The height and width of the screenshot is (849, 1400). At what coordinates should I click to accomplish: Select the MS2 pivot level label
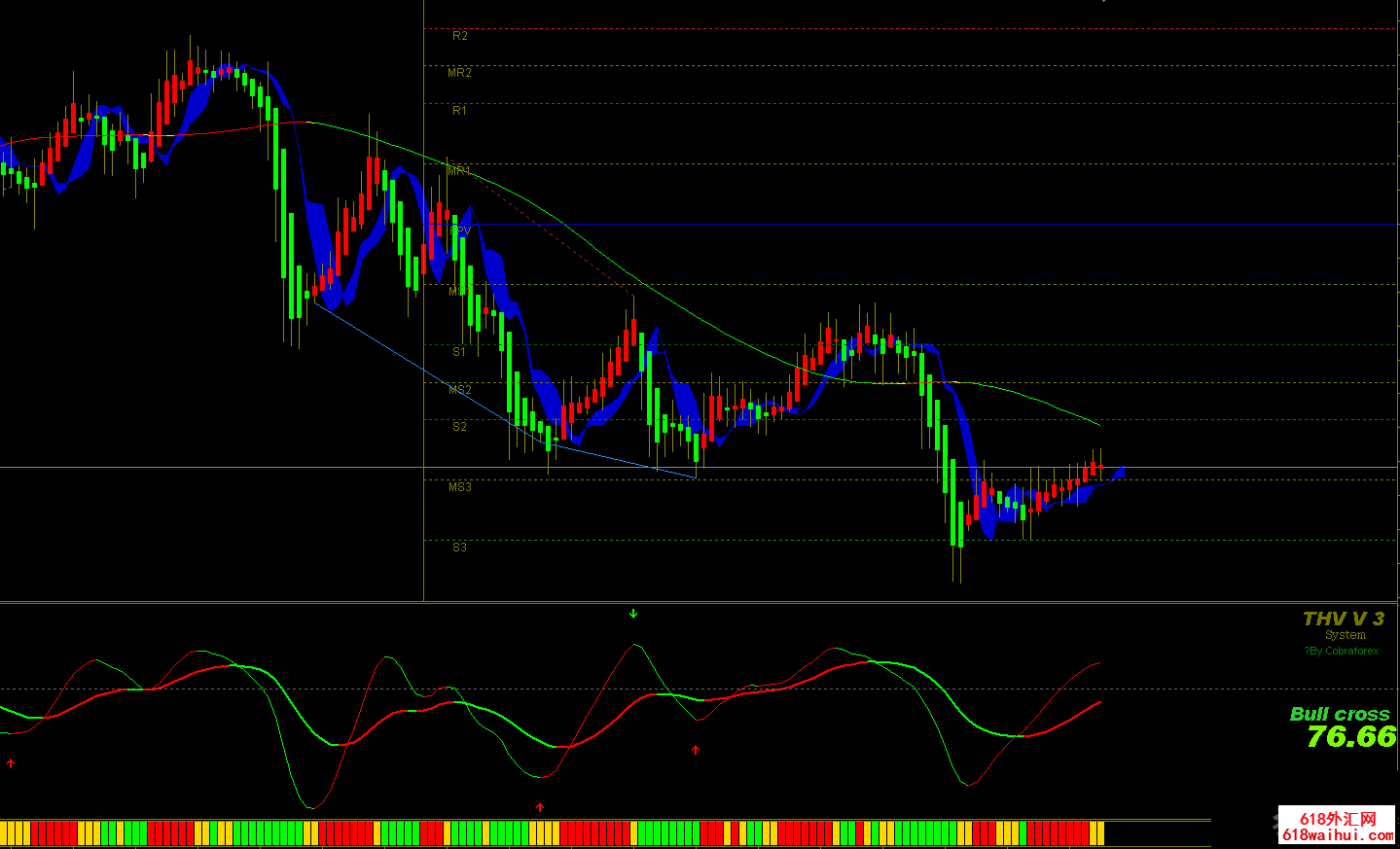(459, 390)
